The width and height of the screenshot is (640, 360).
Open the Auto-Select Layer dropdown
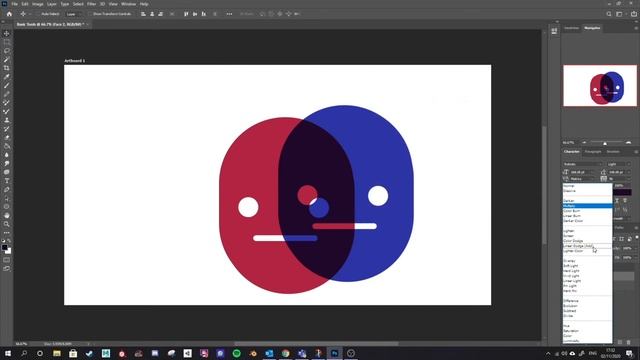[74, 14]
